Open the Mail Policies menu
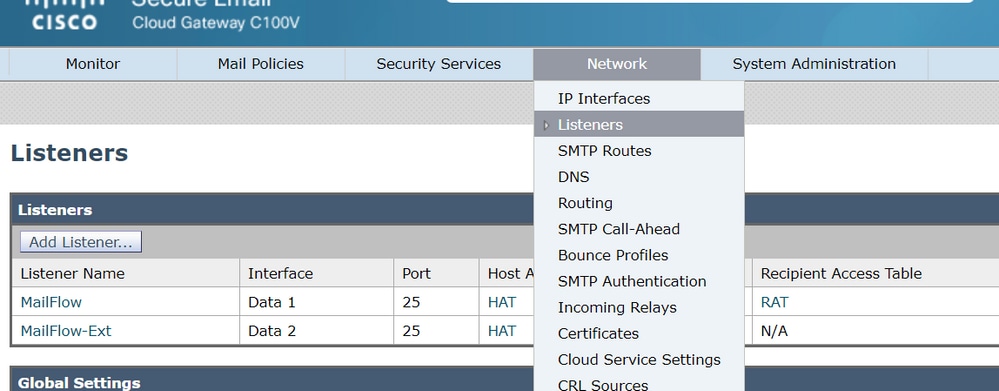999x391 pixels. coord(261,64)
